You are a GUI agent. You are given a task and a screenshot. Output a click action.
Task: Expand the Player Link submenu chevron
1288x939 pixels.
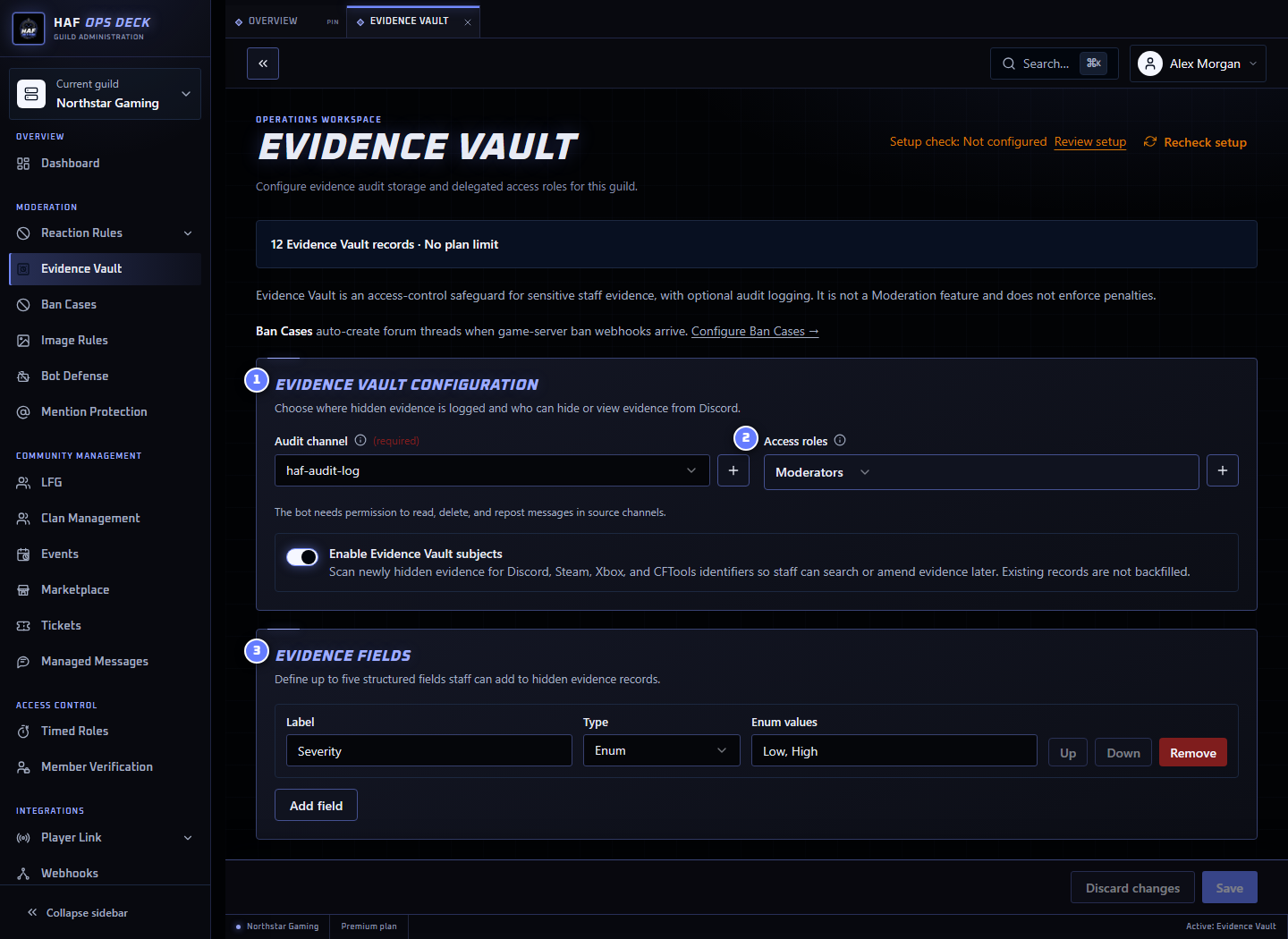pos(188,838)
